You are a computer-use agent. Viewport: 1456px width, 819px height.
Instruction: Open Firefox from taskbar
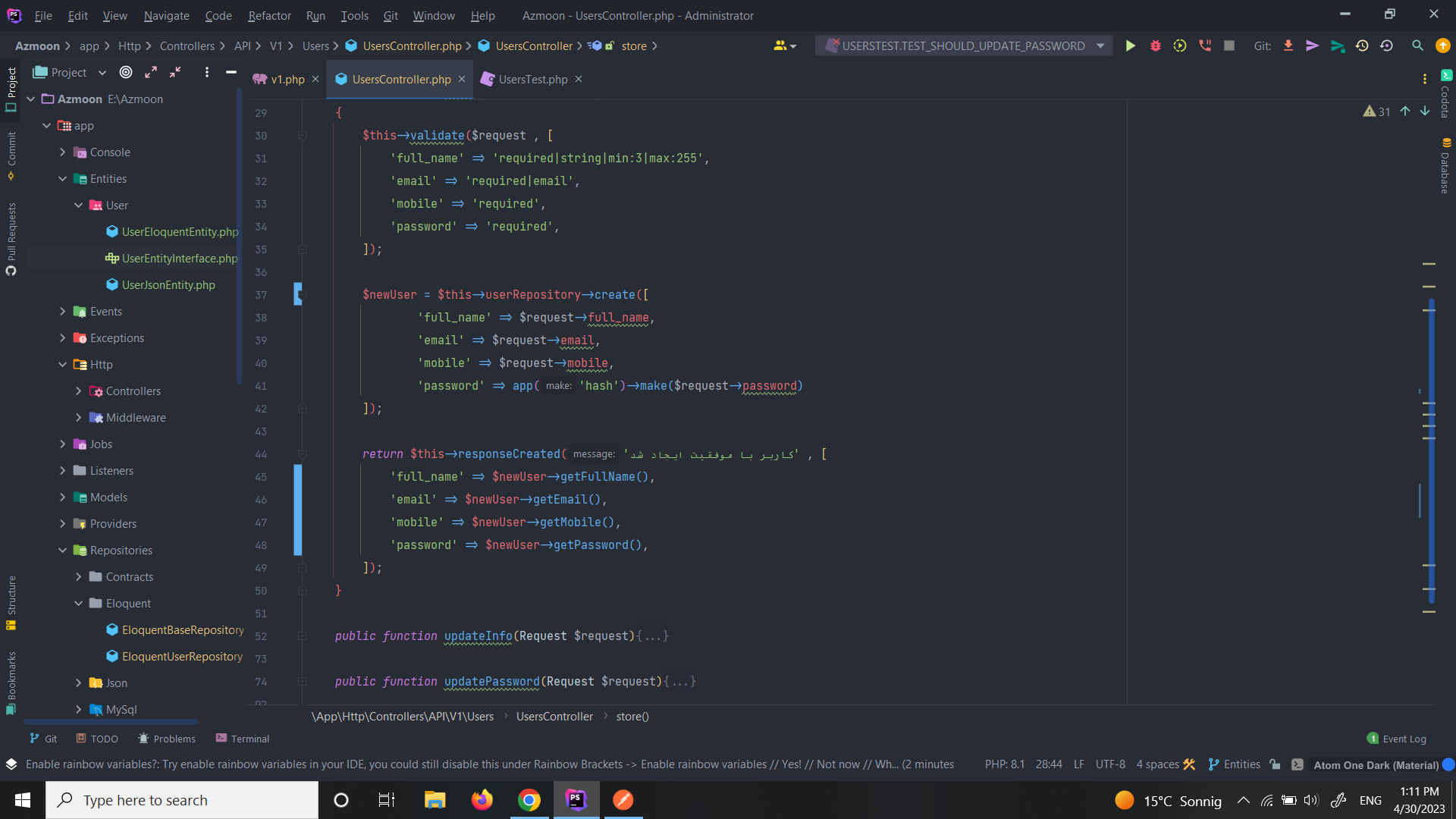pyautogui.click(x=482, y=800)
